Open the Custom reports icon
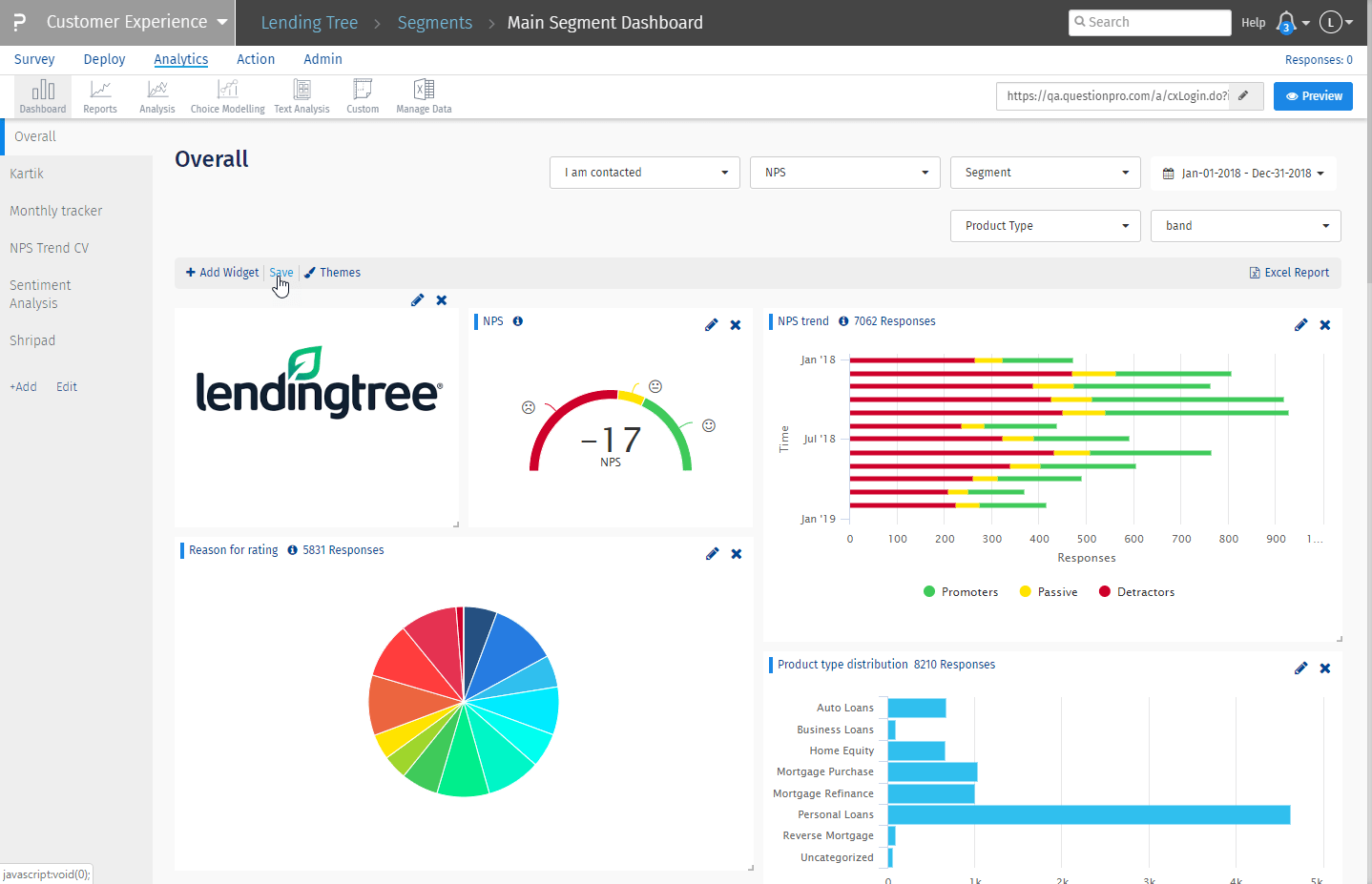Image resolution: width=1372 pixels, height=884 pixels. click(363, 96)
